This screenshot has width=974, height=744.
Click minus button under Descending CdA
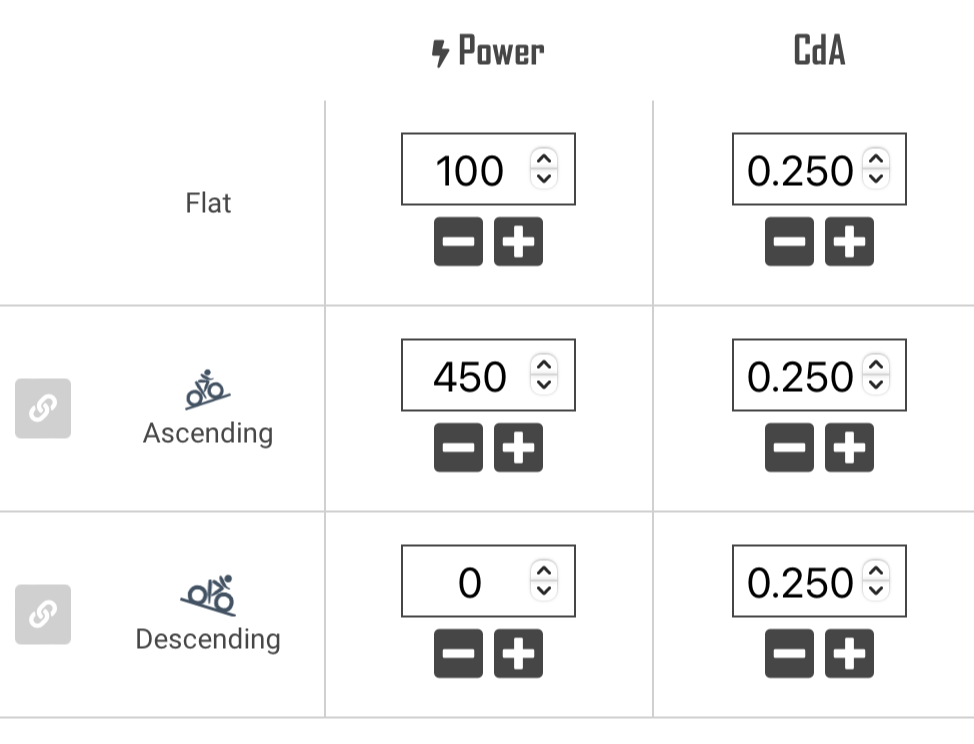click(x=789, y=654)
